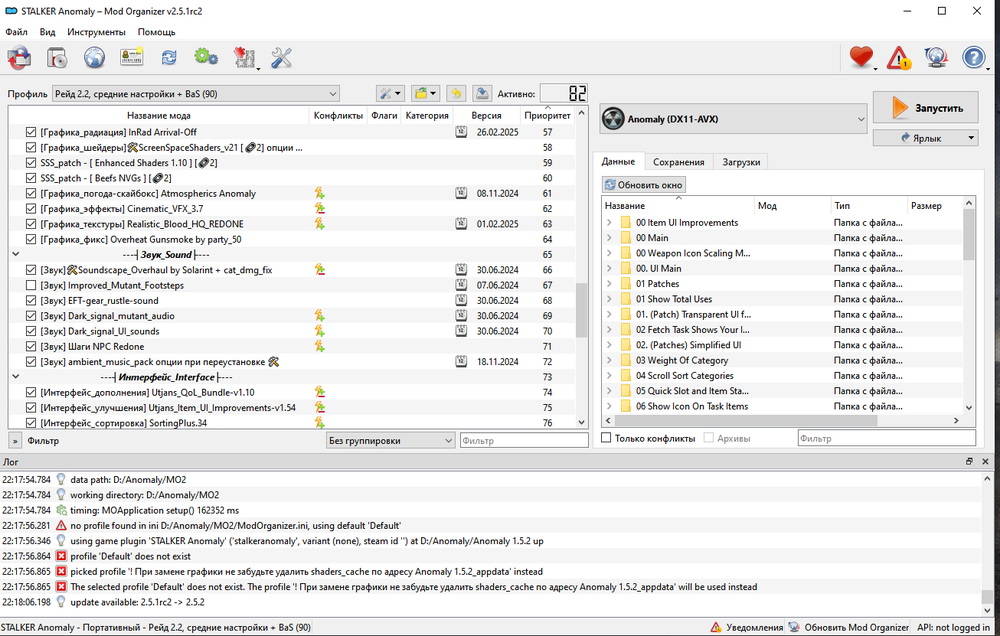Image resolution: width=1000 pixels, height=636 pixels.
Task: Open the Anomaly (DX11-AVX) executable dropdown
Action: [x=733, y=120]
